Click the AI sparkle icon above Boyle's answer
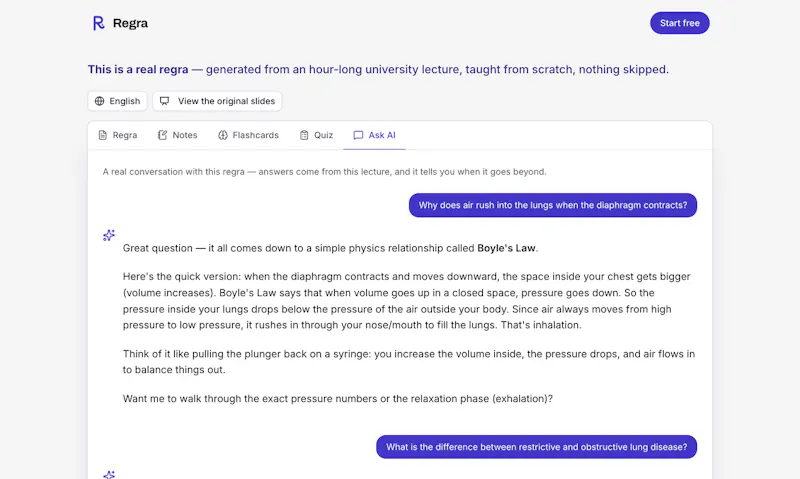The width and height of the screenshot is (800, 479). [109, 235]
